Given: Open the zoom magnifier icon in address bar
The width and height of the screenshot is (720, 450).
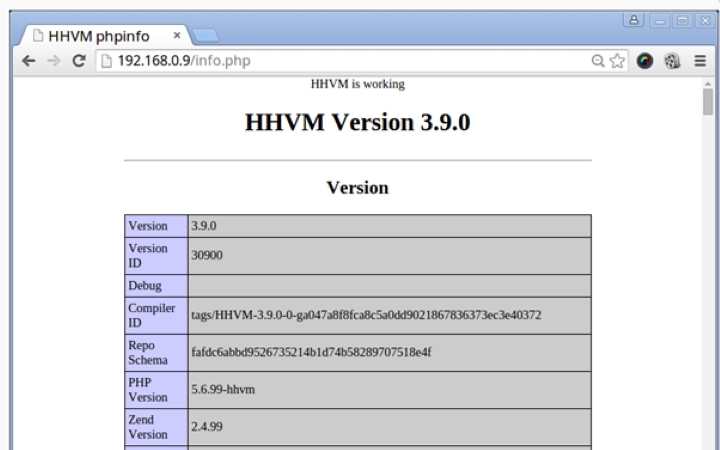Looking at the screenshot, I should pos(597,61).
